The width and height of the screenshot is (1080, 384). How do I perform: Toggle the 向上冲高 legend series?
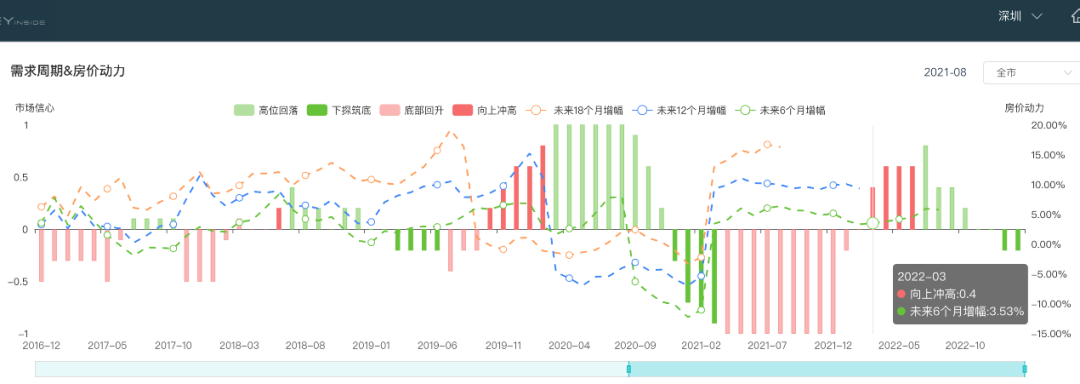pyautogui.click(x=485, y=110)
